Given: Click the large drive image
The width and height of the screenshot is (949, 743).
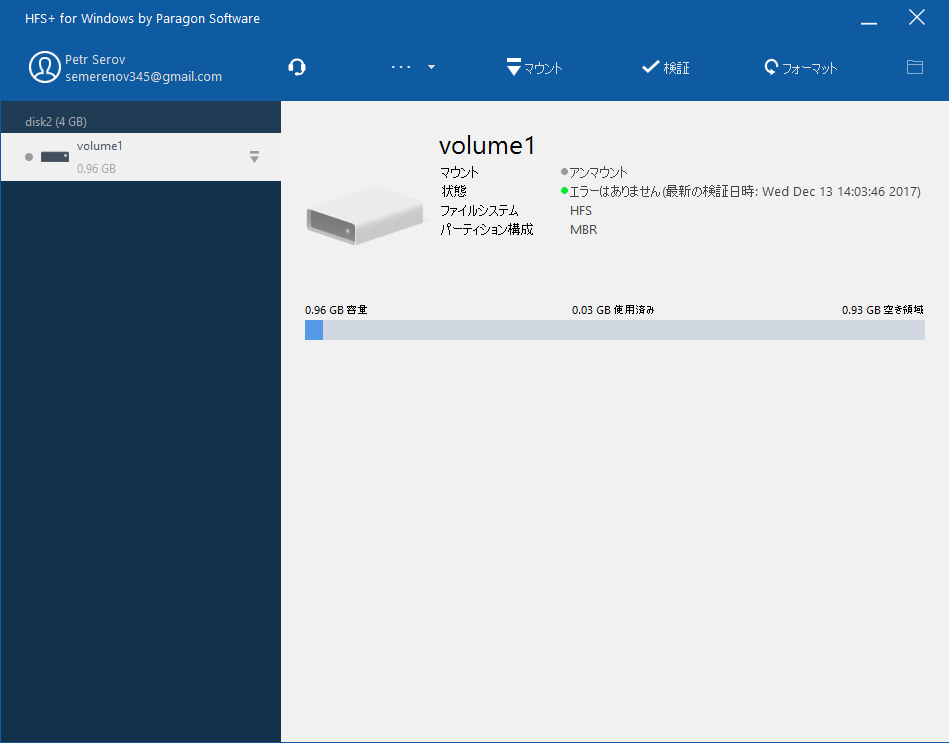Looking at the screenshot, I should click(x=365, y=215).
